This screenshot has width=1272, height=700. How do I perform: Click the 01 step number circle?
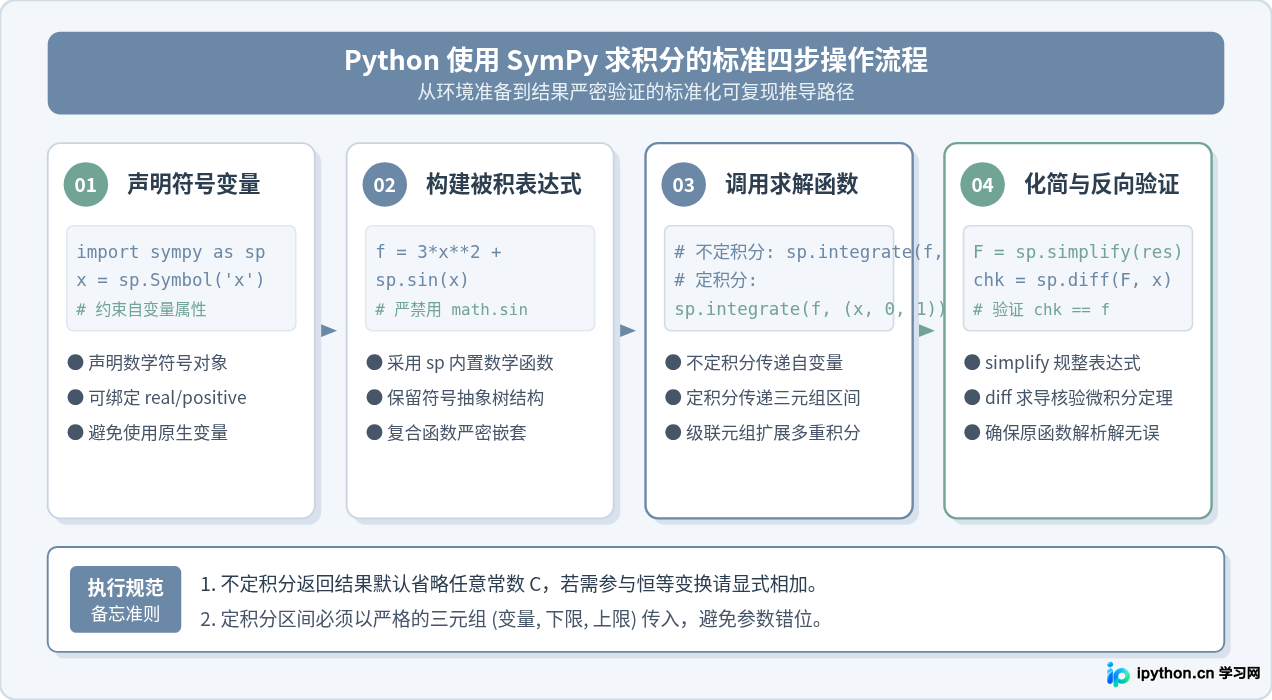85,185
